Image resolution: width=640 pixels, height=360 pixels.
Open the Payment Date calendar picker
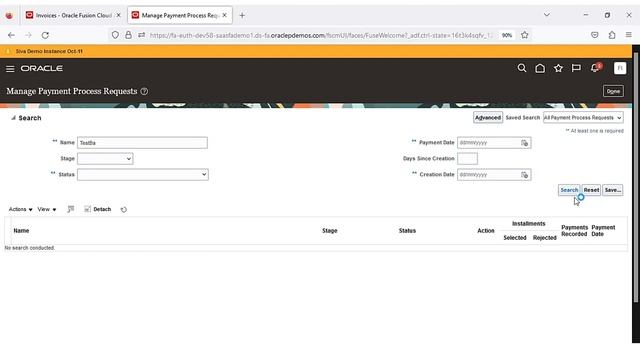524,143
